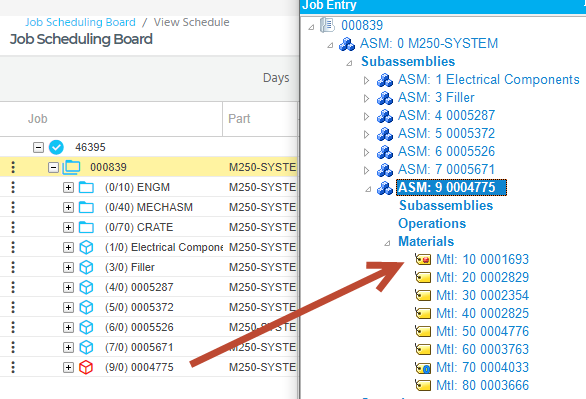Click the folder icon next to (0/70) CRATE
Image resolution: width=586 pixels, height=399 pixels.
[86, 227]
